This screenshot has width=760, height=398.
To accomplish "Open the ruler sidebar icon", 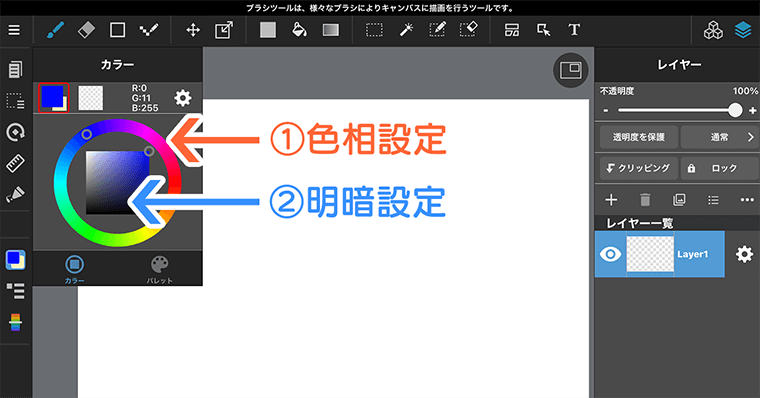I will [x=15, y=163].
